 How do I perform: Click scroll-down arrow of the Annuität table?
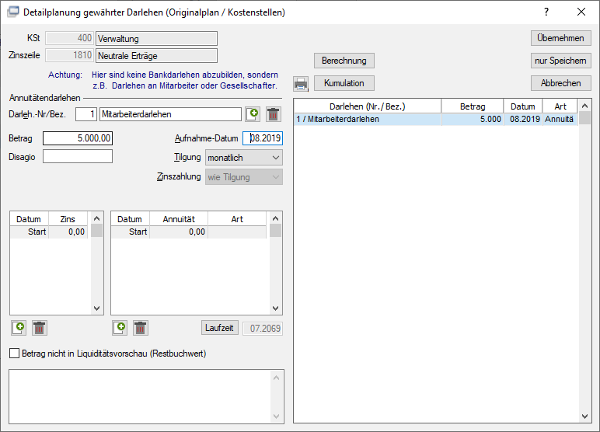click(275, 308)
